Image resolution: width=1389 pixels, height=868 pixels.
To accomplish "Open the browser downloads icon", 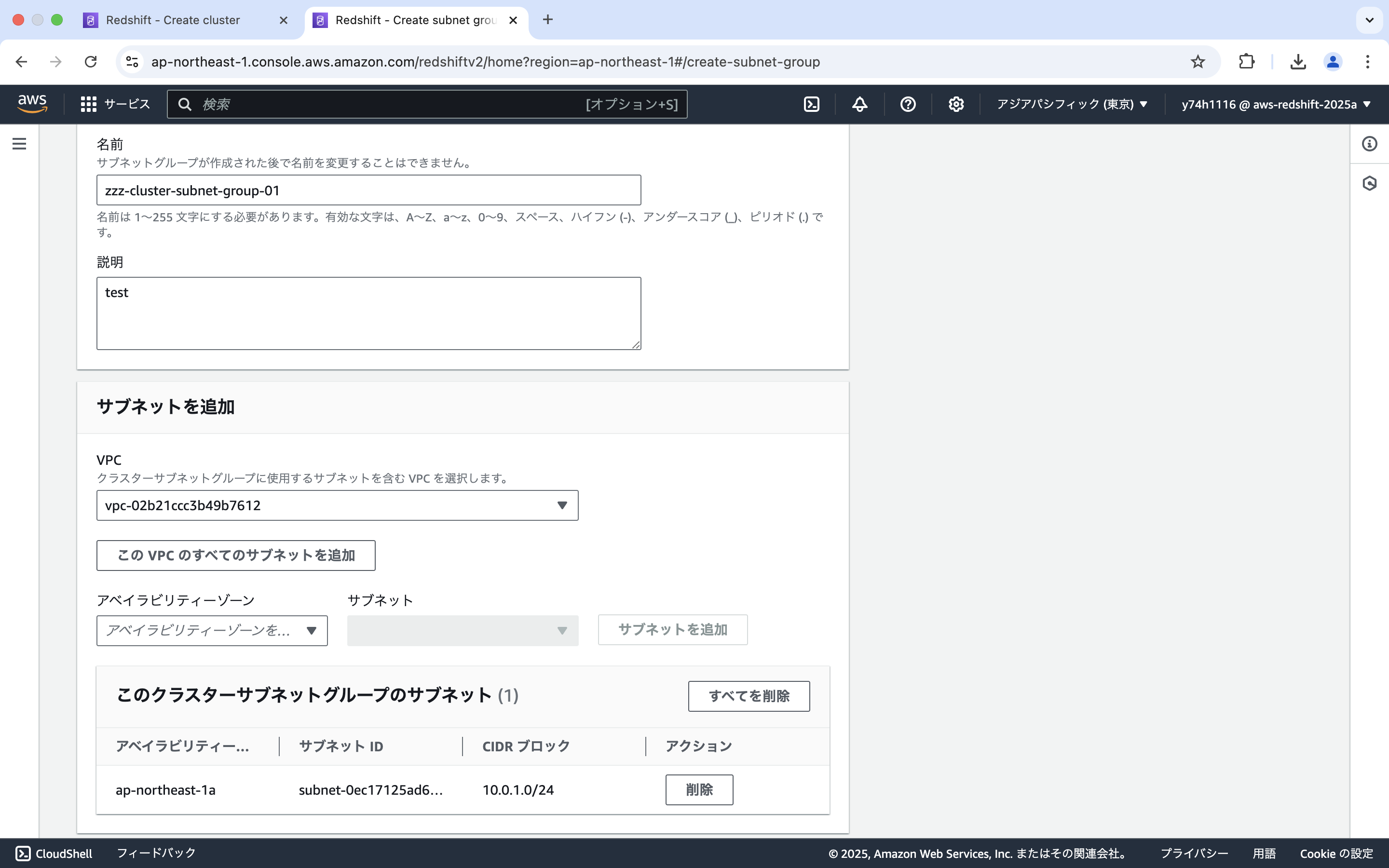I will point(1298,61).
